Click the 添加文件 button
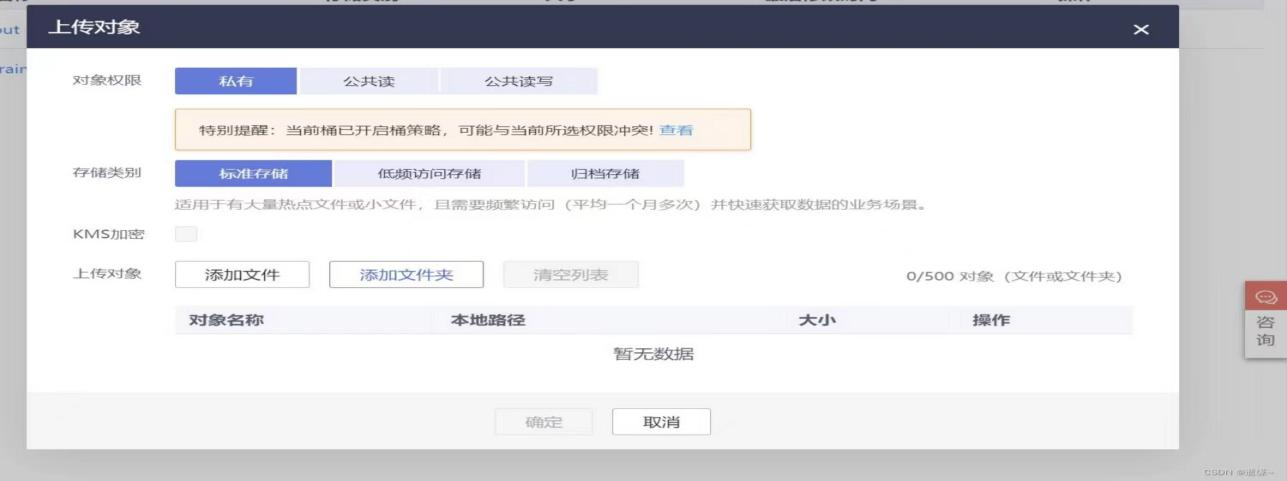 tap(242, 275)
